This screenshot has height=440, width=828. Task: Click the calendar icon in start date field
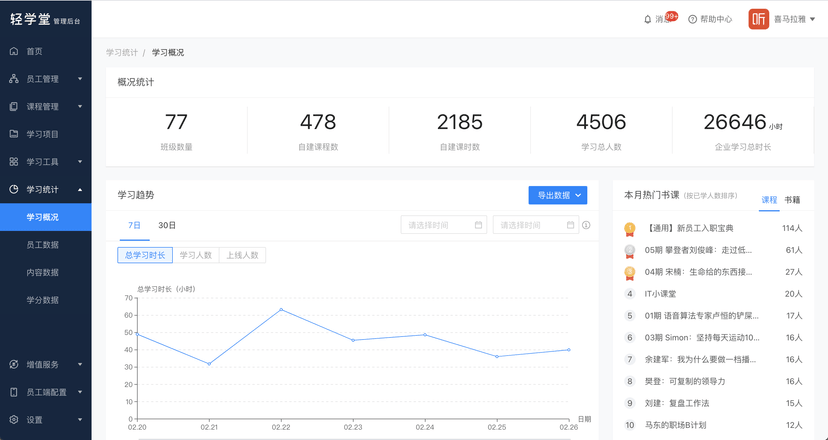click(x=478, y=225)
